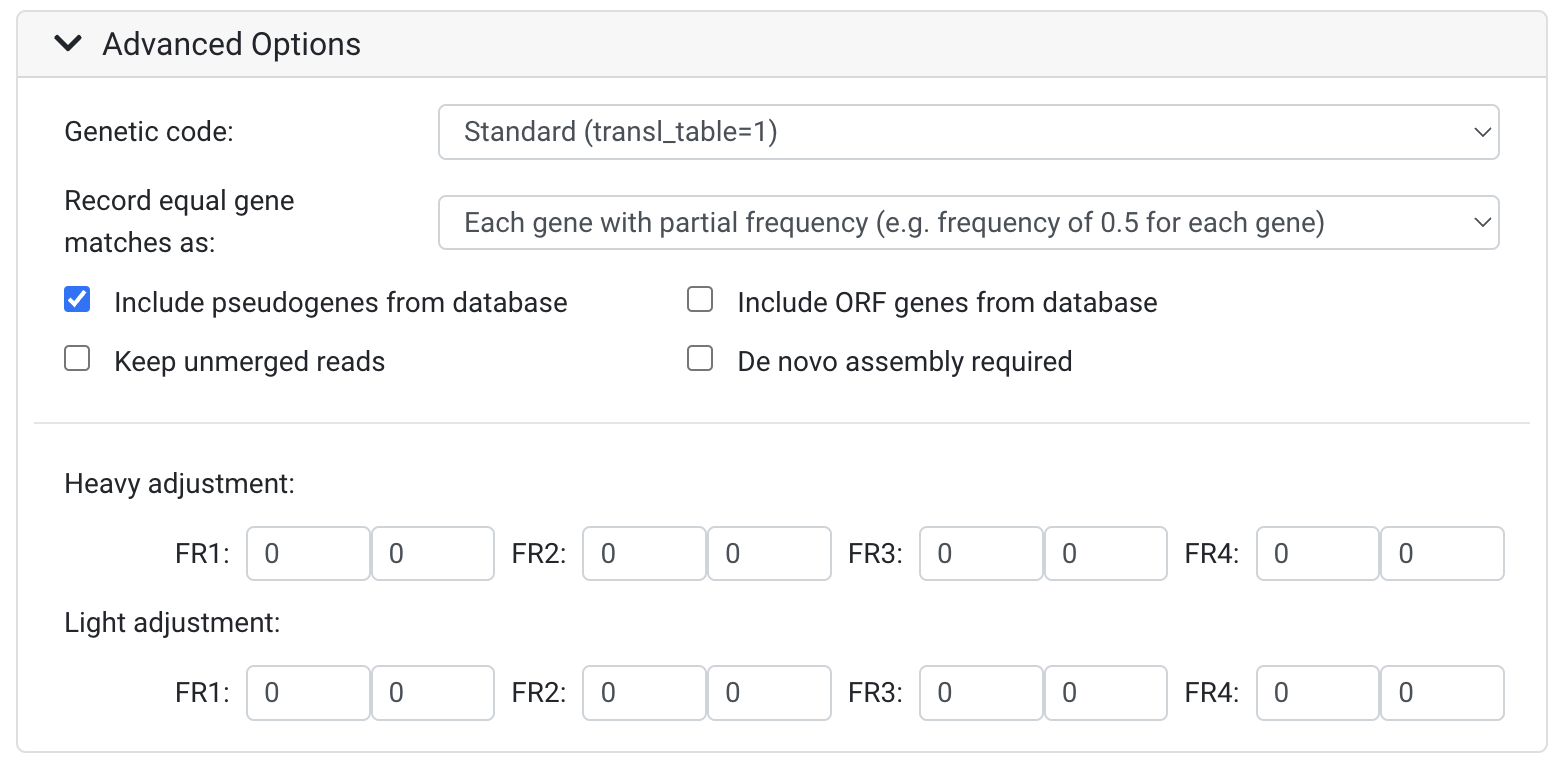Click the Include pseudogenes from database label

click(x=341, y=303)
